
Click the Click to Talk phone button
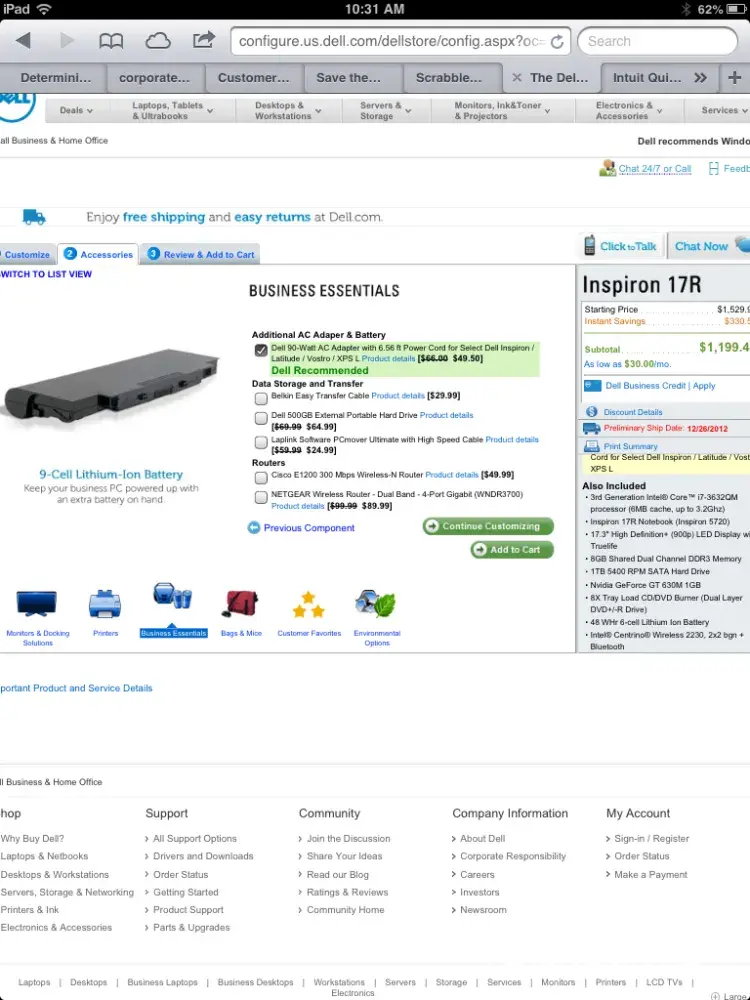point(622,246)
